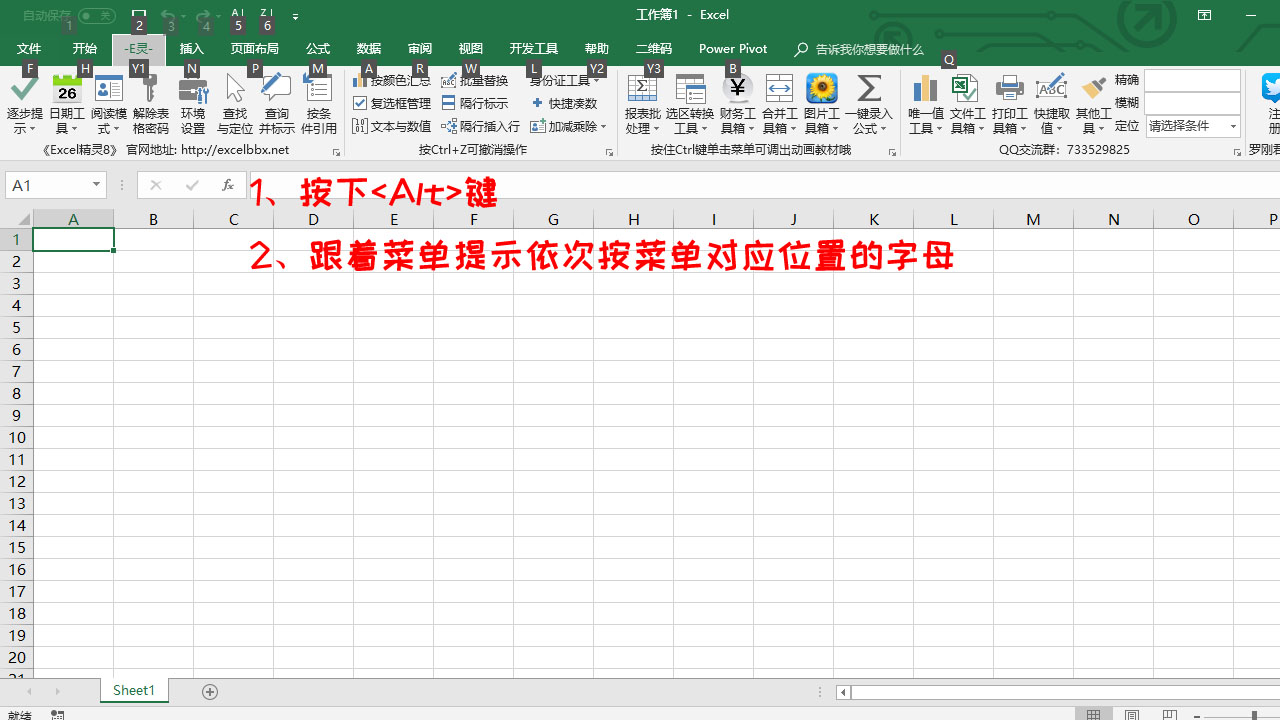Add a new worksheet with the plus button
The image size is (1280, 720).
click(210, 690)
